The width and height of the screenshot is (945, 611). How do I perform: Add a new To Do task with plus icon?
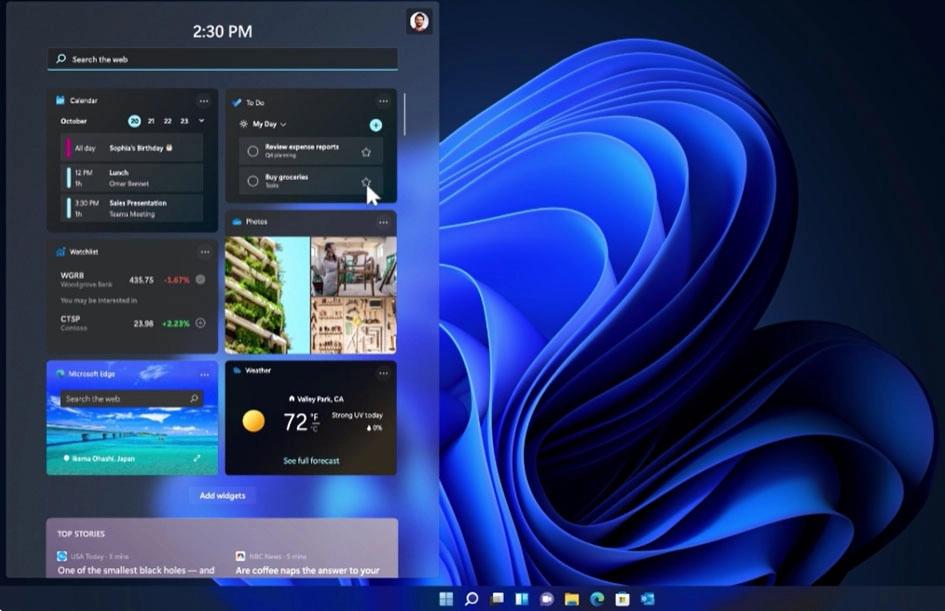coord(375,125)
